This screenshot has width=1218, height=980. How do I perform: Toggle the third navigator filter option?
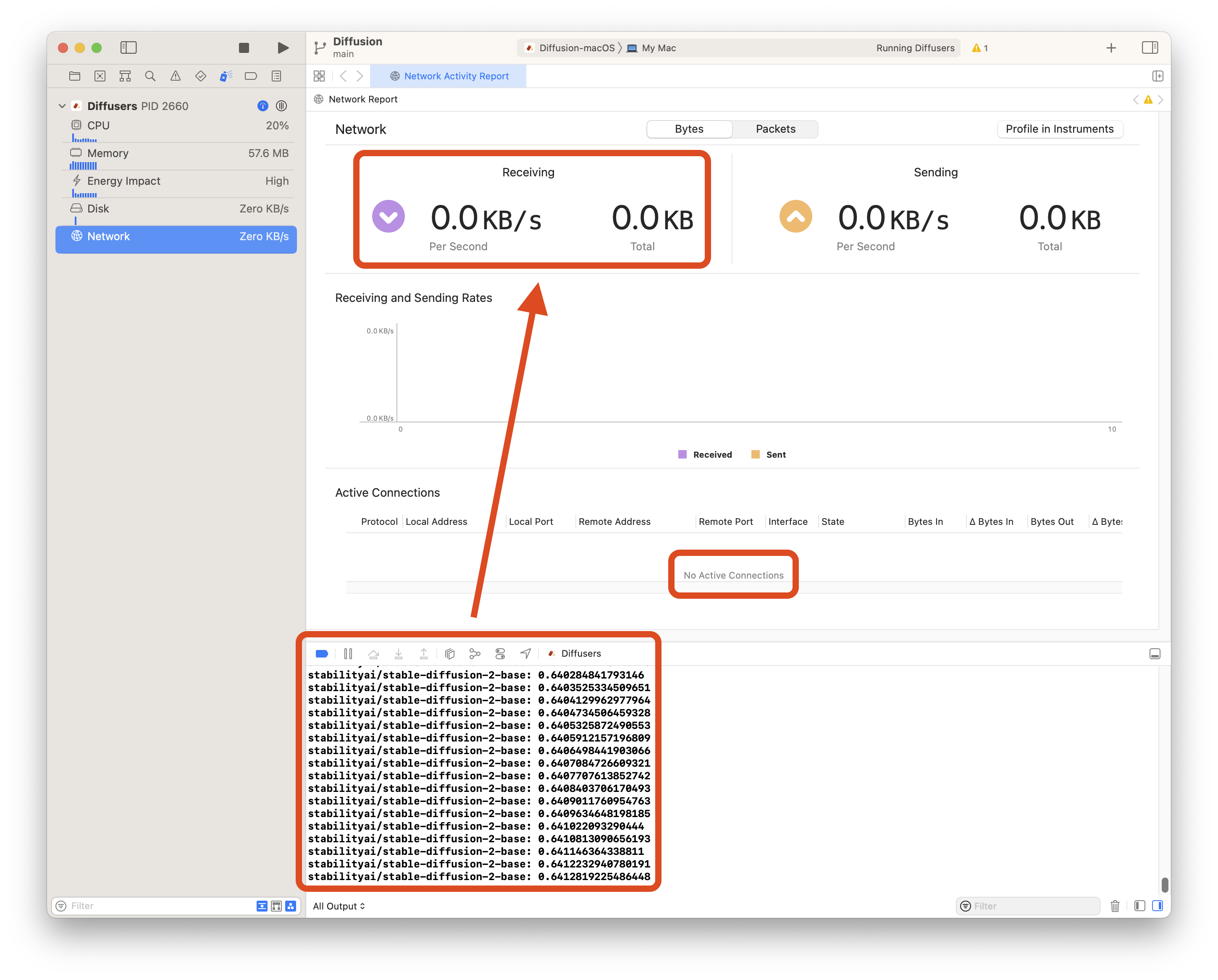tap(290, 906)
